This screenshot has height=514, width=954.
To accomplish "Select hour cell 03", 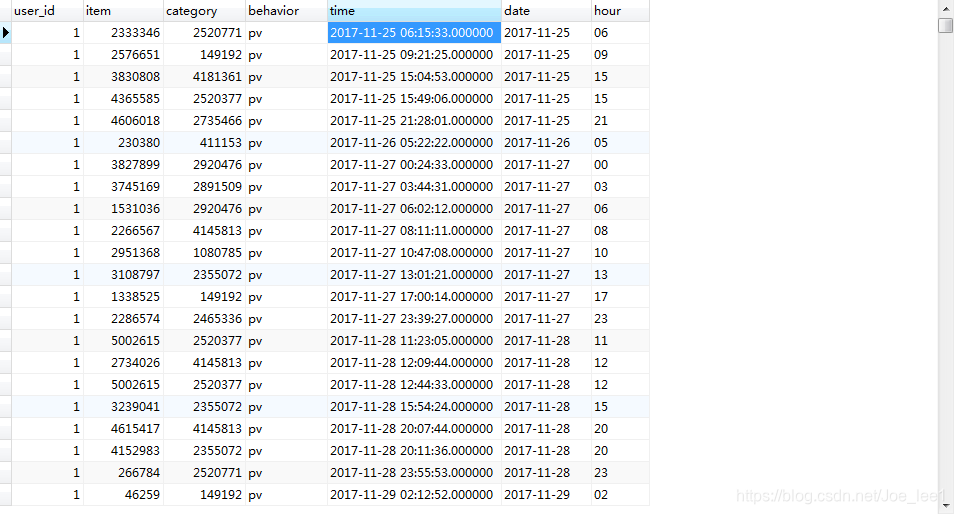I will point(621,187).
